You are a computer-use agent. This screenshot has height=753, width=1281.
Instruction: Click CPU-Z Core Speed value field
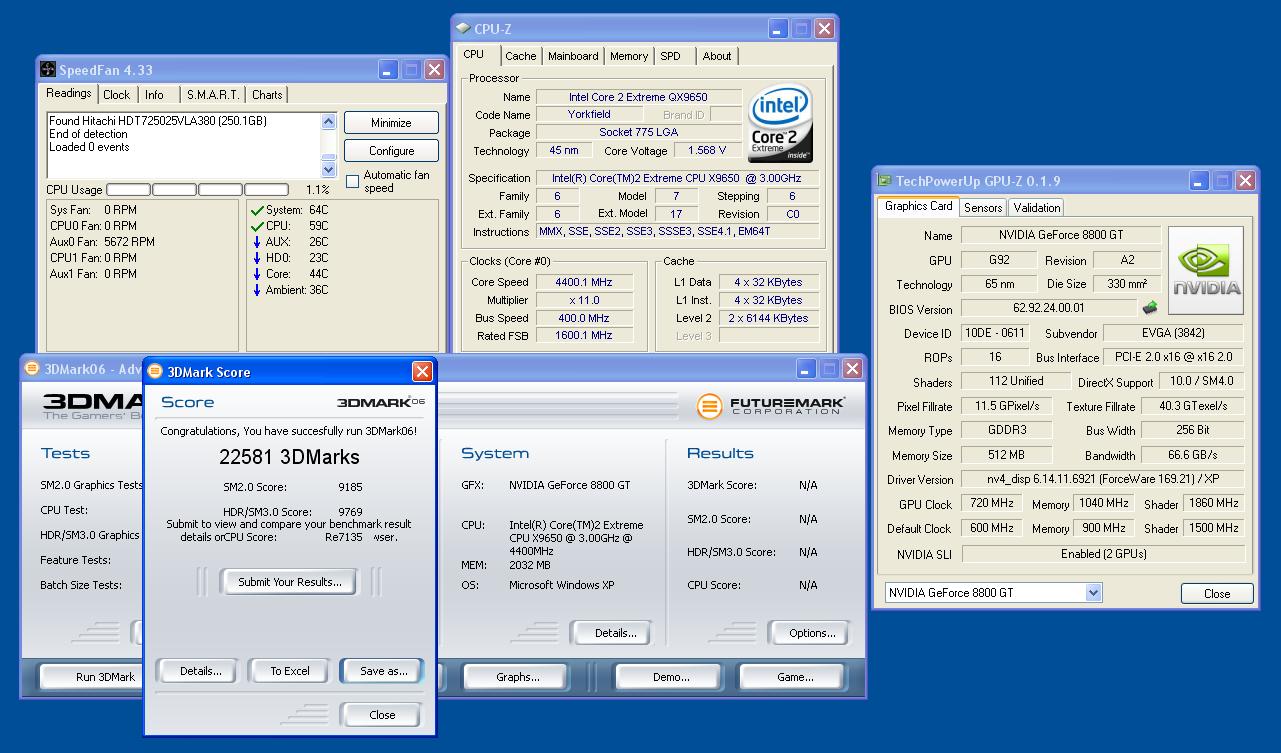pyautogui.click(x=585, y=282)
